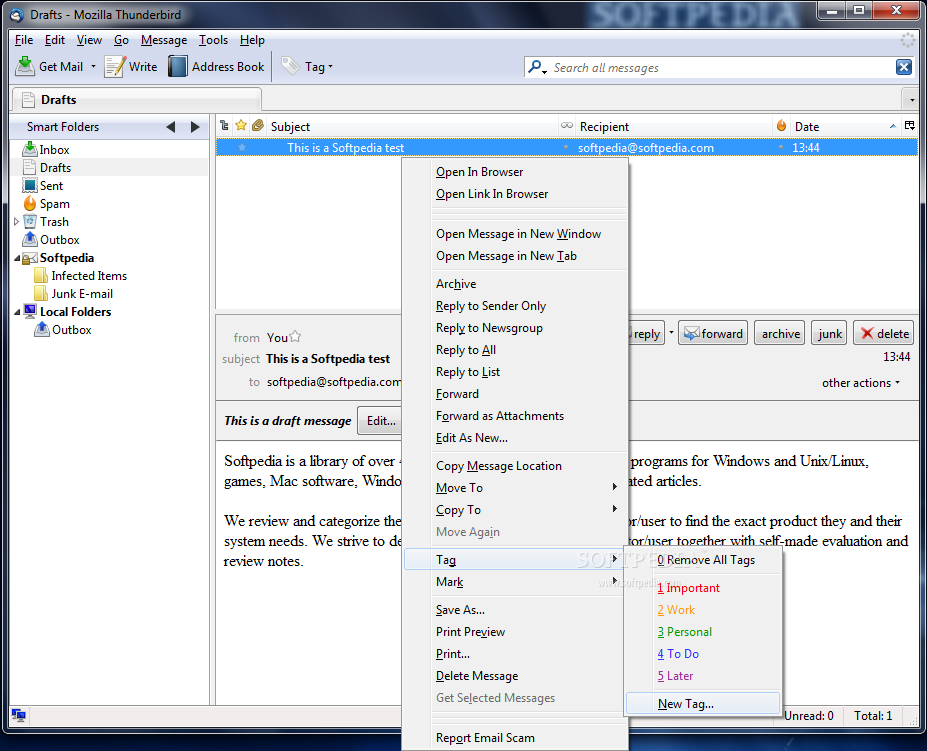Select the Sent folder icon
The image size is (927, 751).
click(30, 185)
